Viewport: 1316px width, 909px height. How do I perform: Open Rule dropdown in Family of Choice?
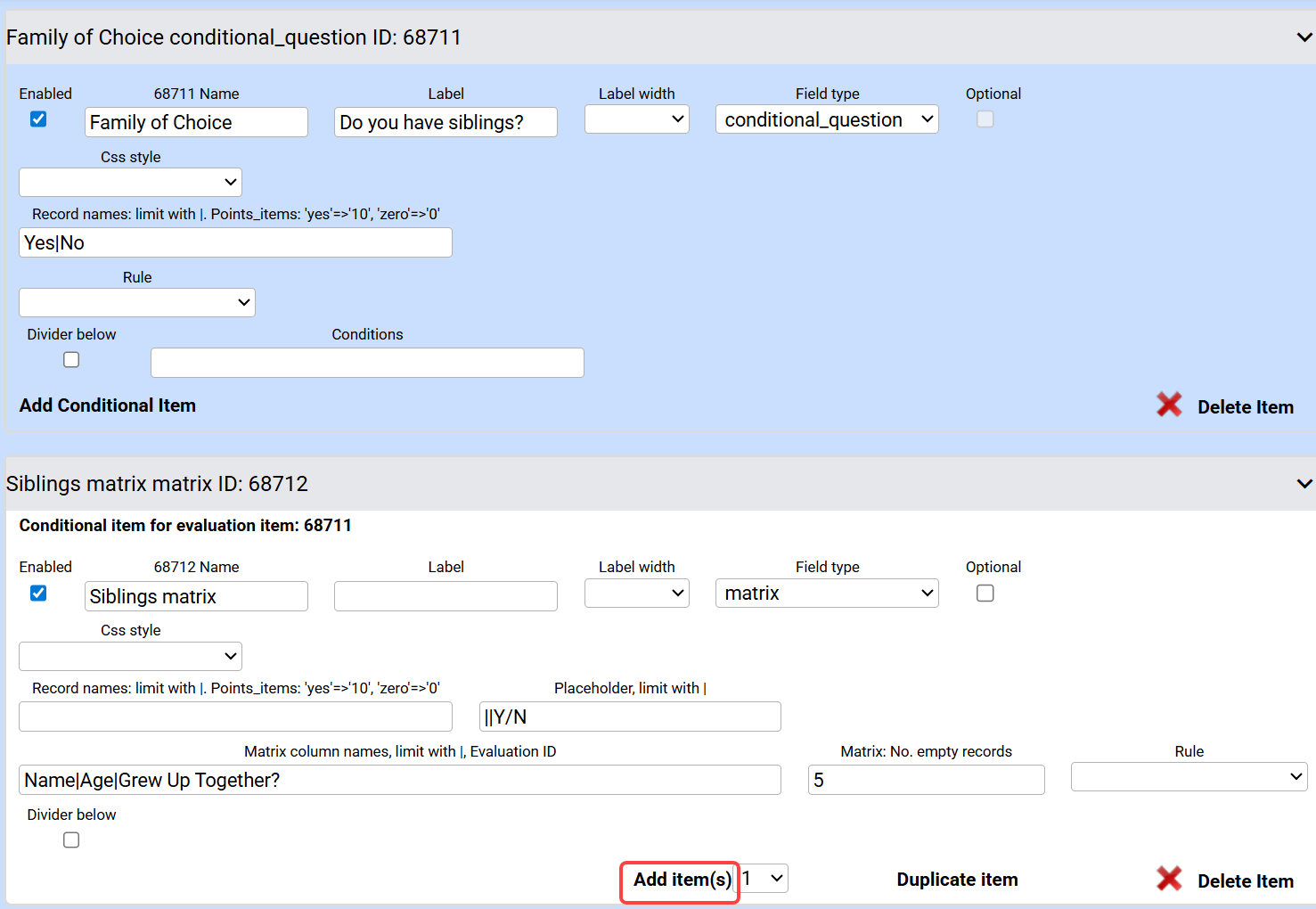tap(137, 303)
